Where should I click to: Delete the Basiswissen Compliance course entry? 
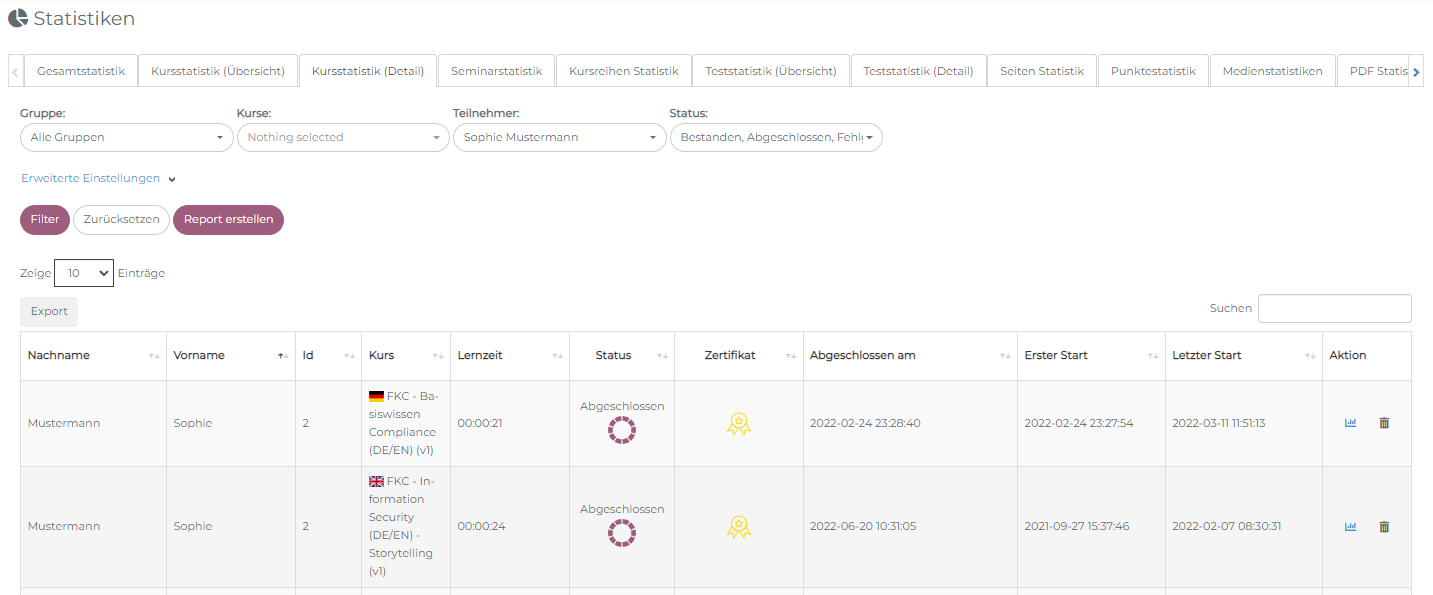point(1384,423)
